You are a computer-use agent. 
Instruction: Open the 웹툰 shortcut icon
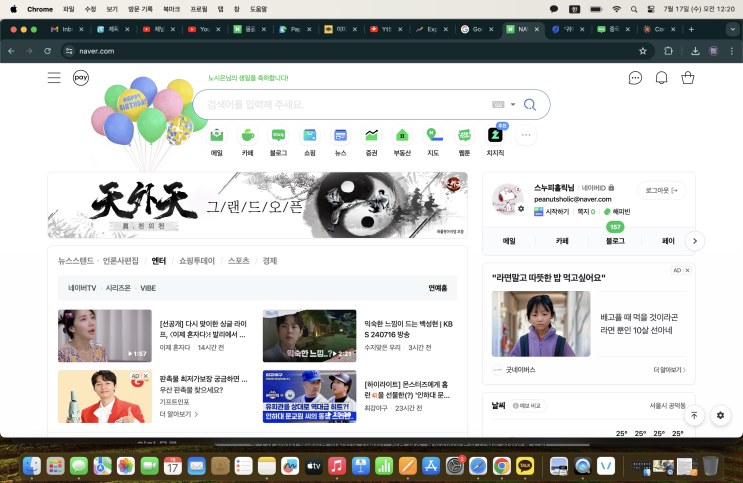[464, 136]
